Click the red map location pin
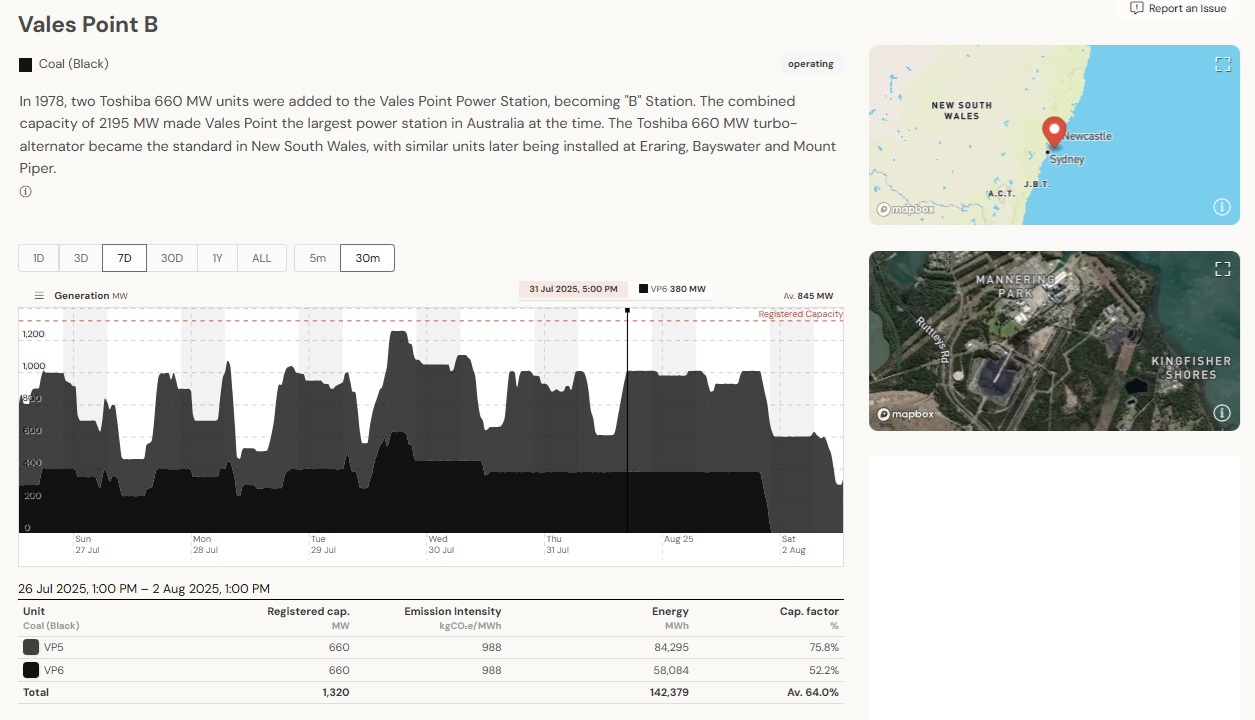The image size is (1255, 720). 1053,132
